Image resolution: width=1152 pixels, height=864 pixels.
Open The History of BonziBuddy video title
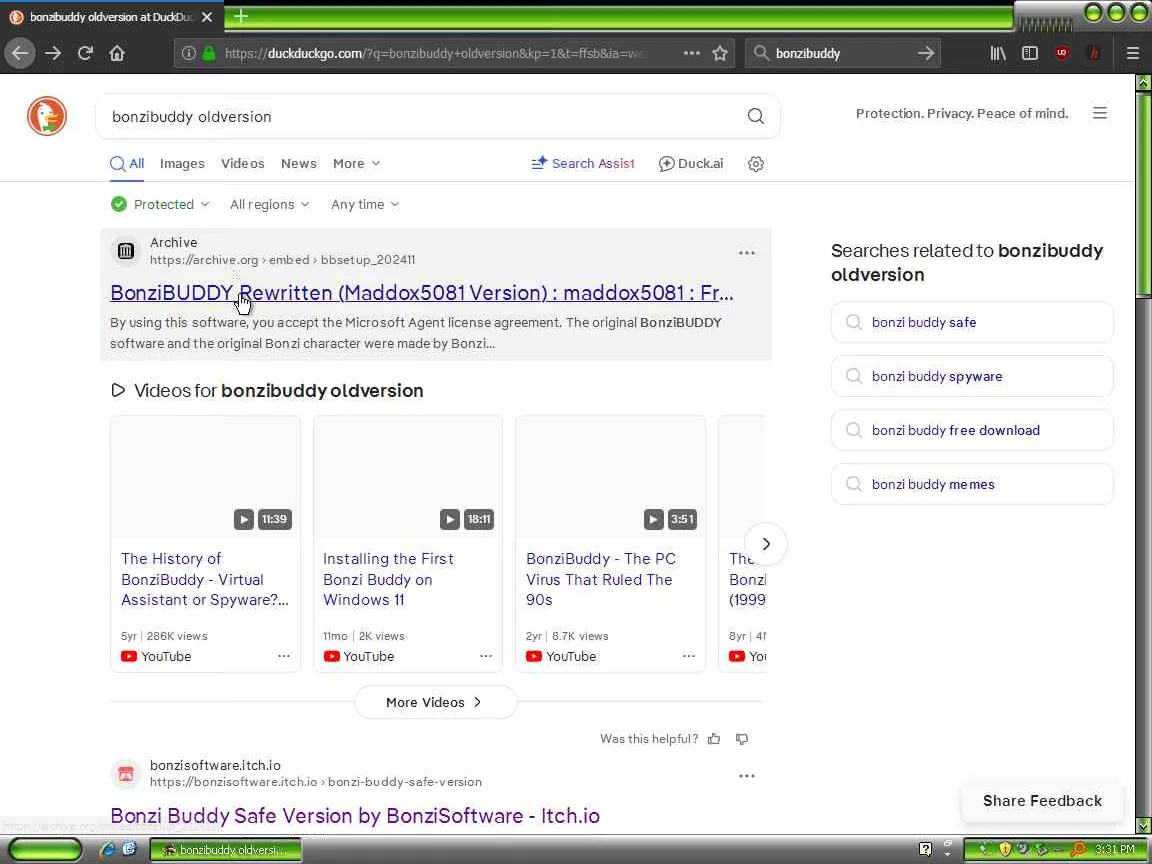[x=205, y=579]
